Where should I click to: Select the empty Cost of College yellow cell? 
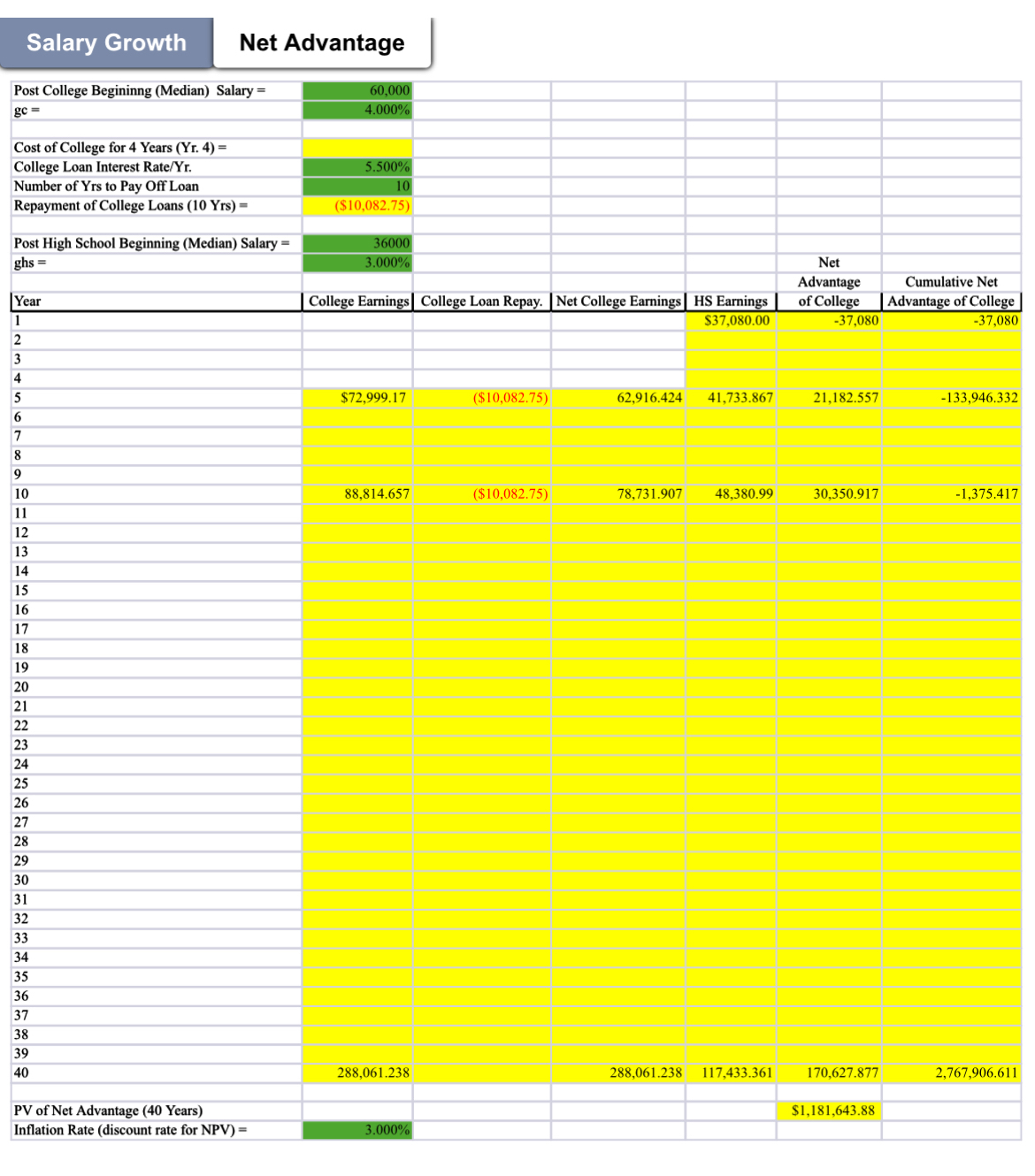358,146
